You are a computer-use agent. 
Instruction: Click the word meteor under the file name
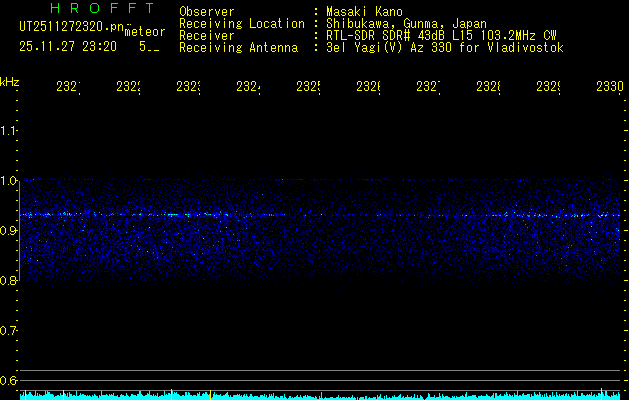(145, 32)
